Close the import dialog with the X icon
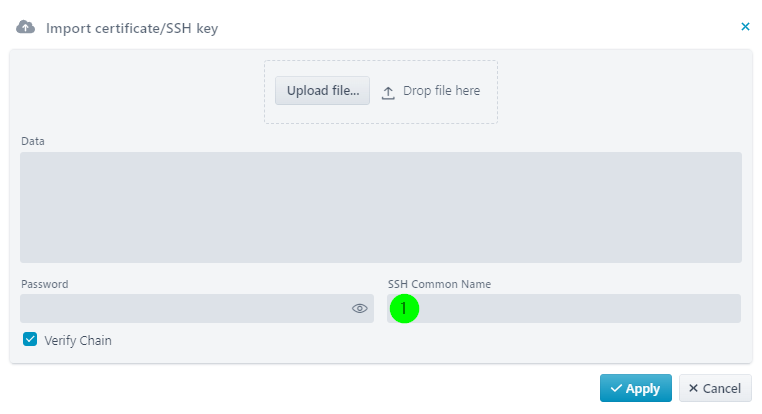This screenshot has width=762, height=414. point(745,27)
